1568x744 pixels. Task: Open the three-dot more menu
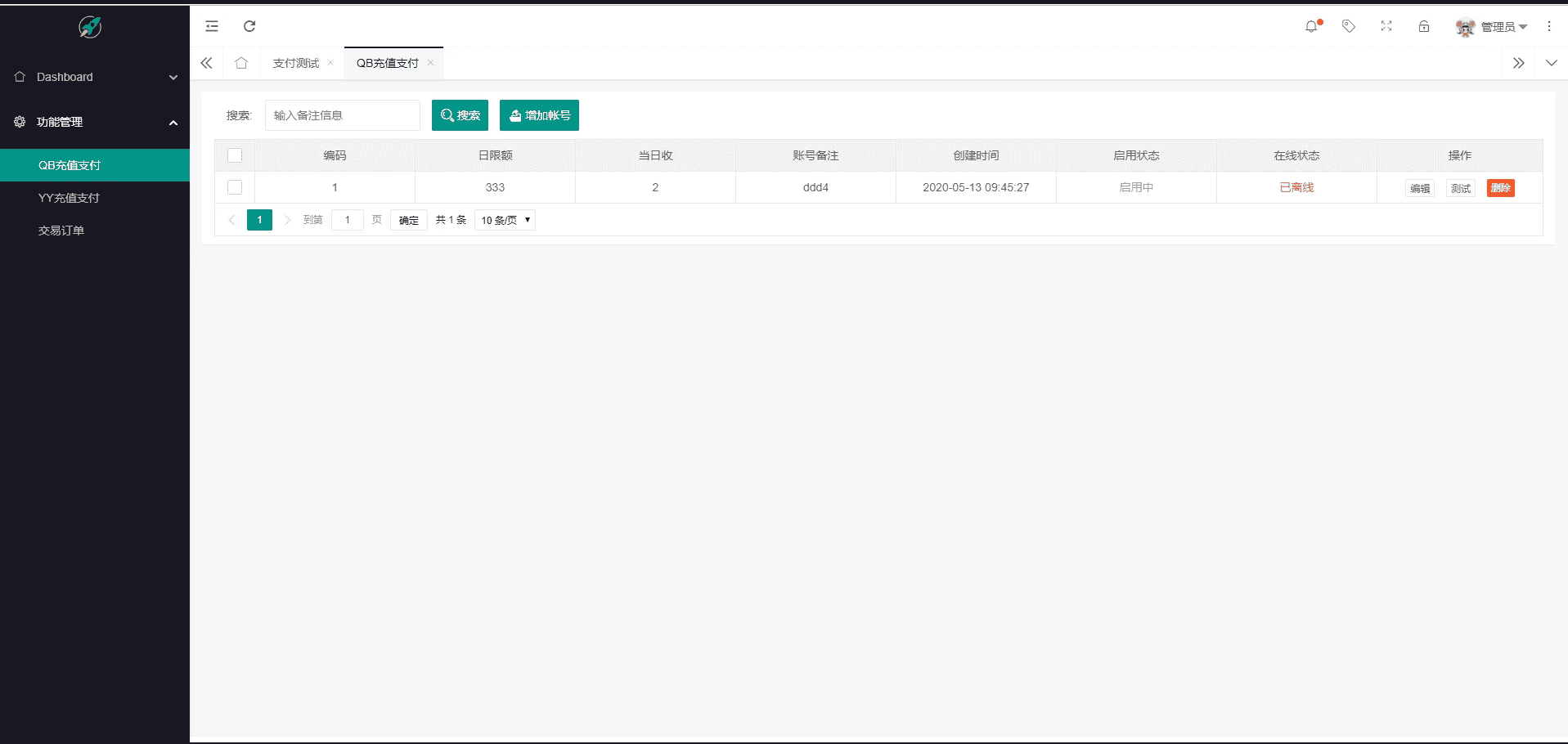tap(1549, 26)
